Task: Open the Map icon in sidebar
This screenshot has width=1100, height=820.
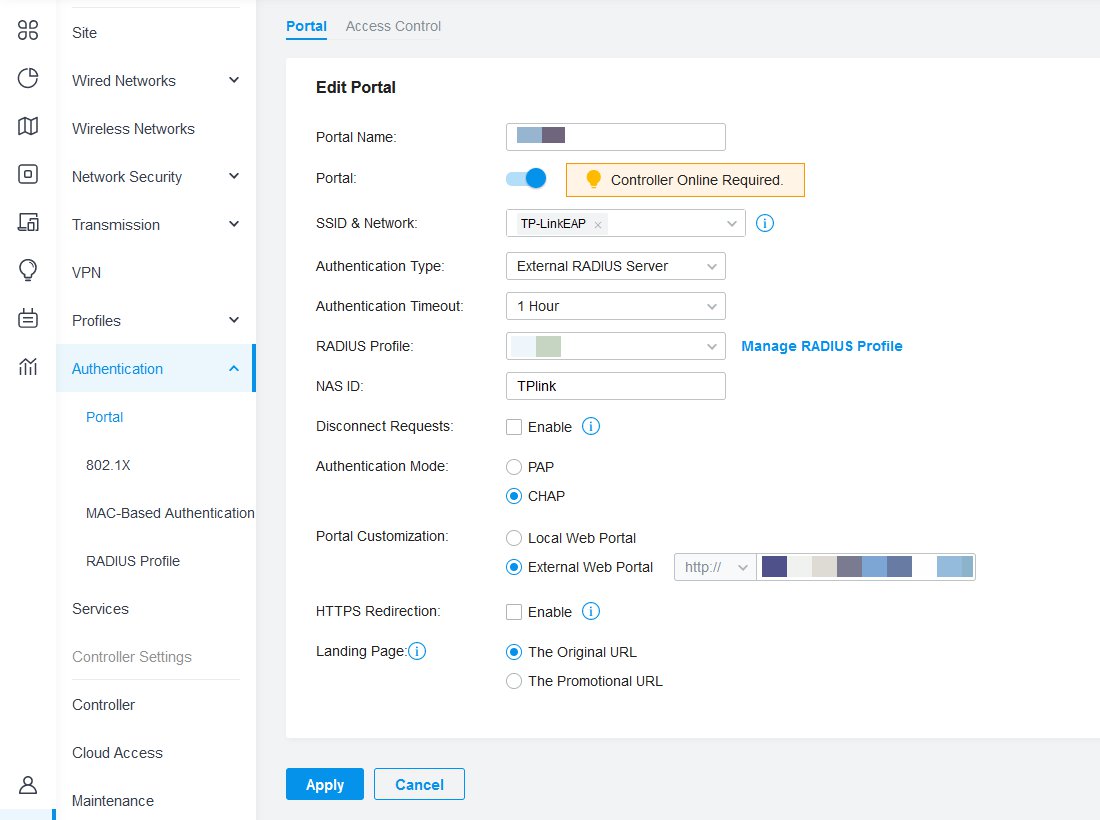Action: tap(28, 126)
